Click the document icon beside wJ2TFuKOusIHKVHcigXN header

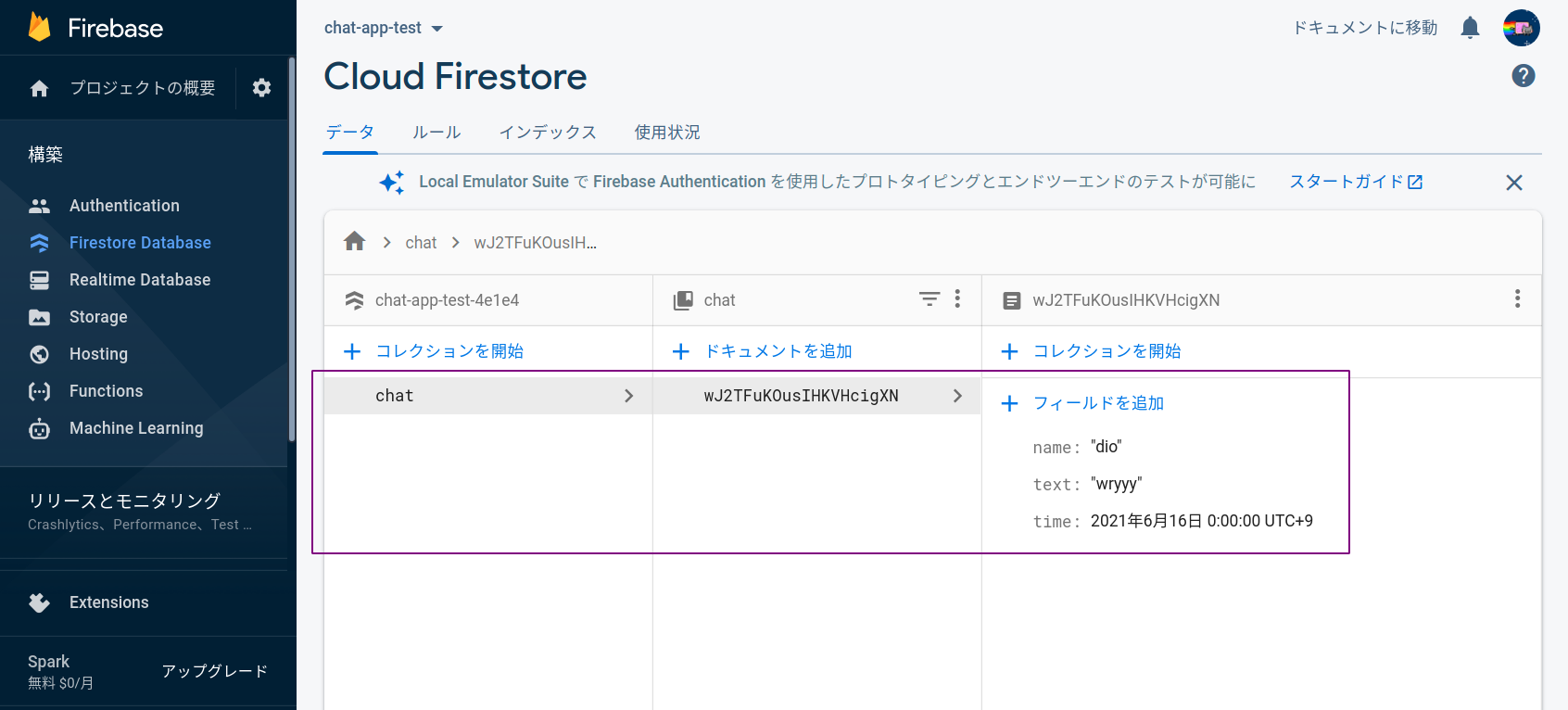[x=1012, y=300]
